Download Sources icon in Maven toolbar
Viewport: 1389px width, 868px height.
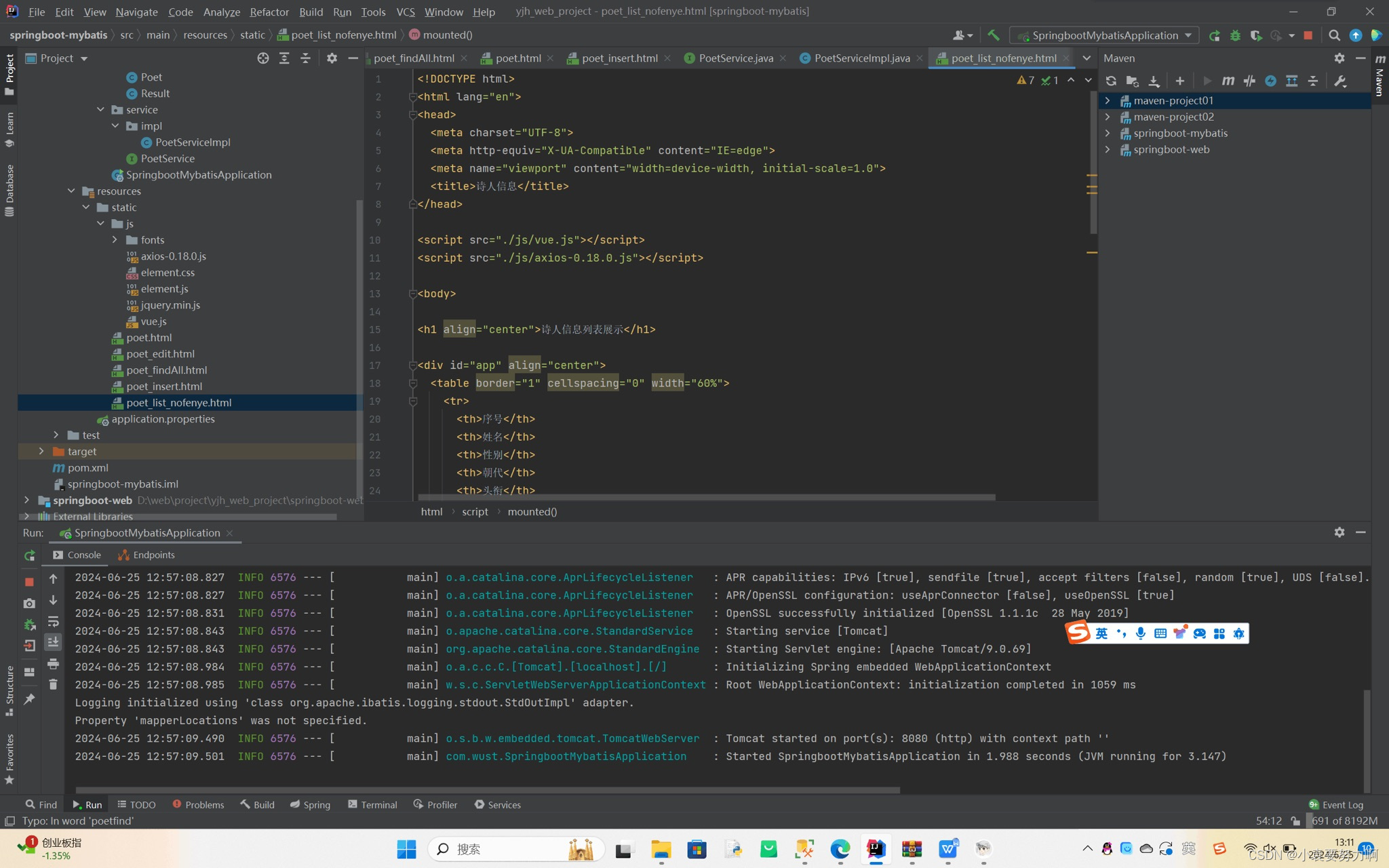(1154, 81)
